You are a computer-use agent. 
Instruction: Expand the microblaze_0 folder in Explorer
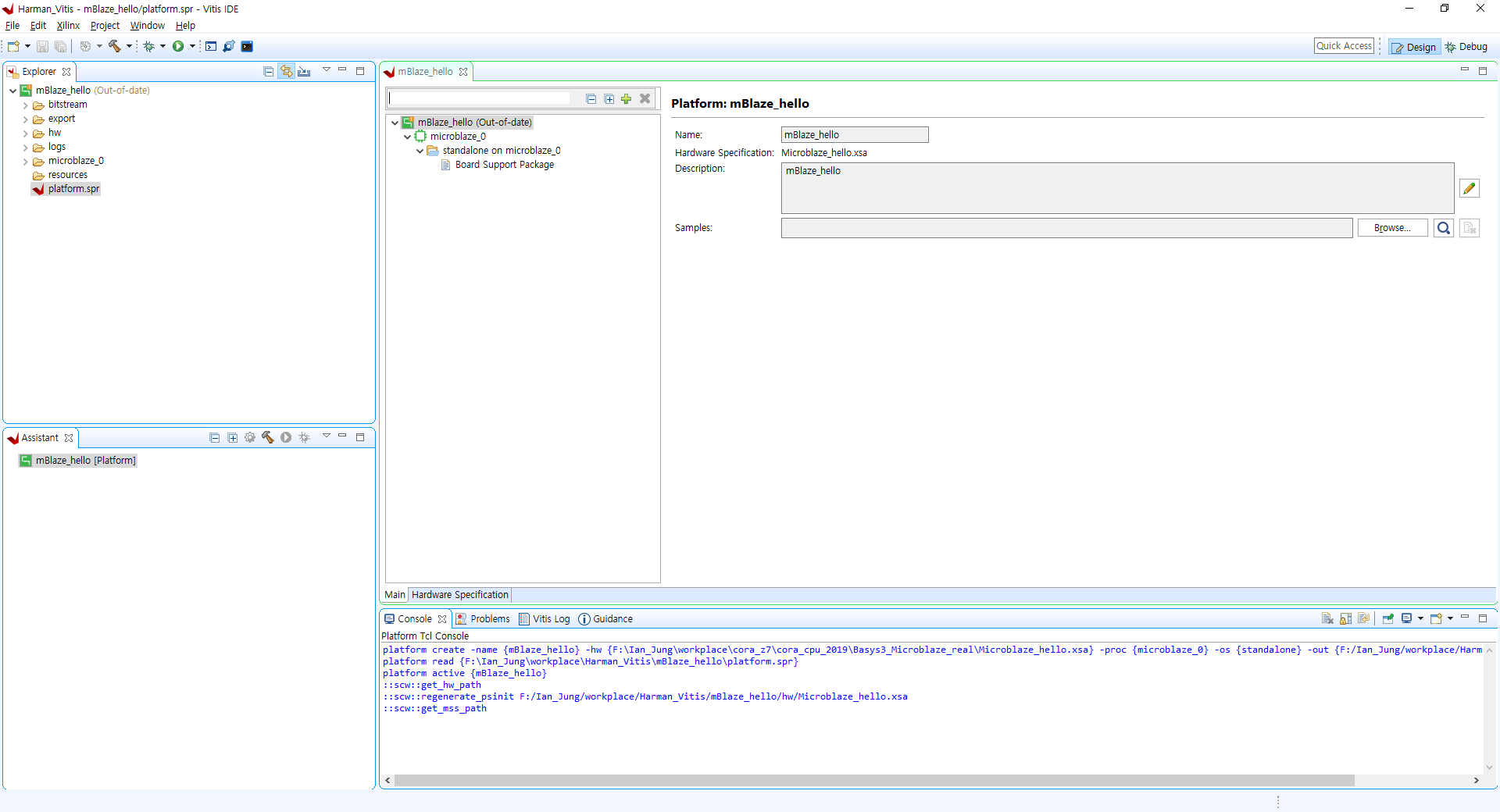(26, 162)
